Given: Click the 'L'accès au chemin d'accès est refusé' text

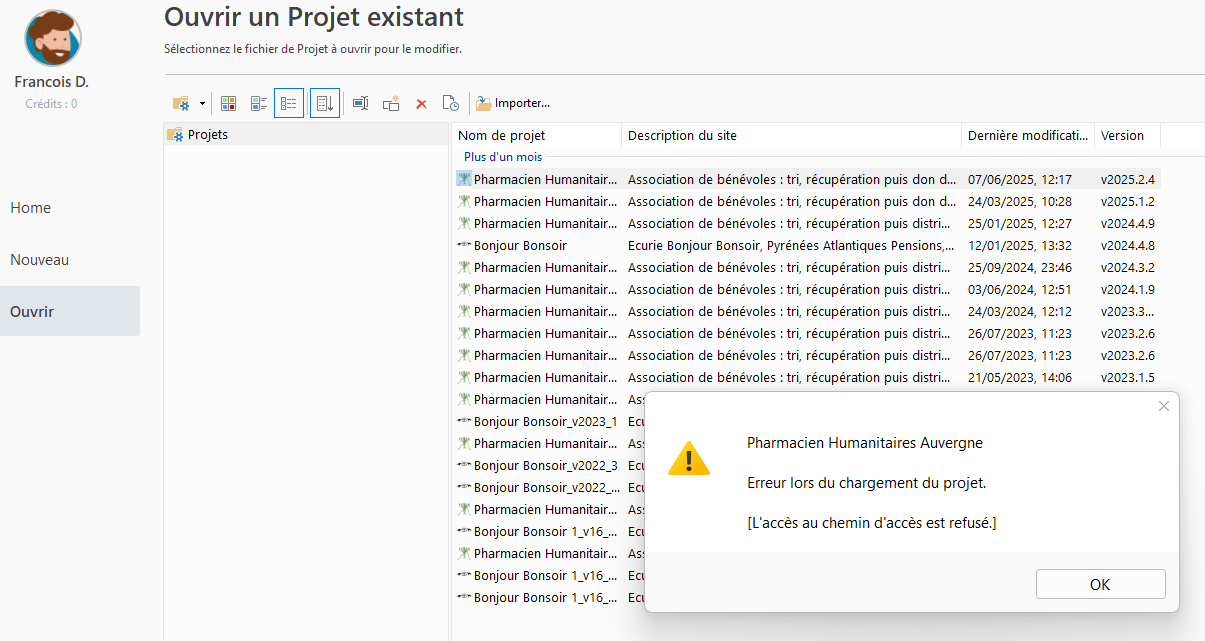Looking at the screenshot, I should click(872, 523).
